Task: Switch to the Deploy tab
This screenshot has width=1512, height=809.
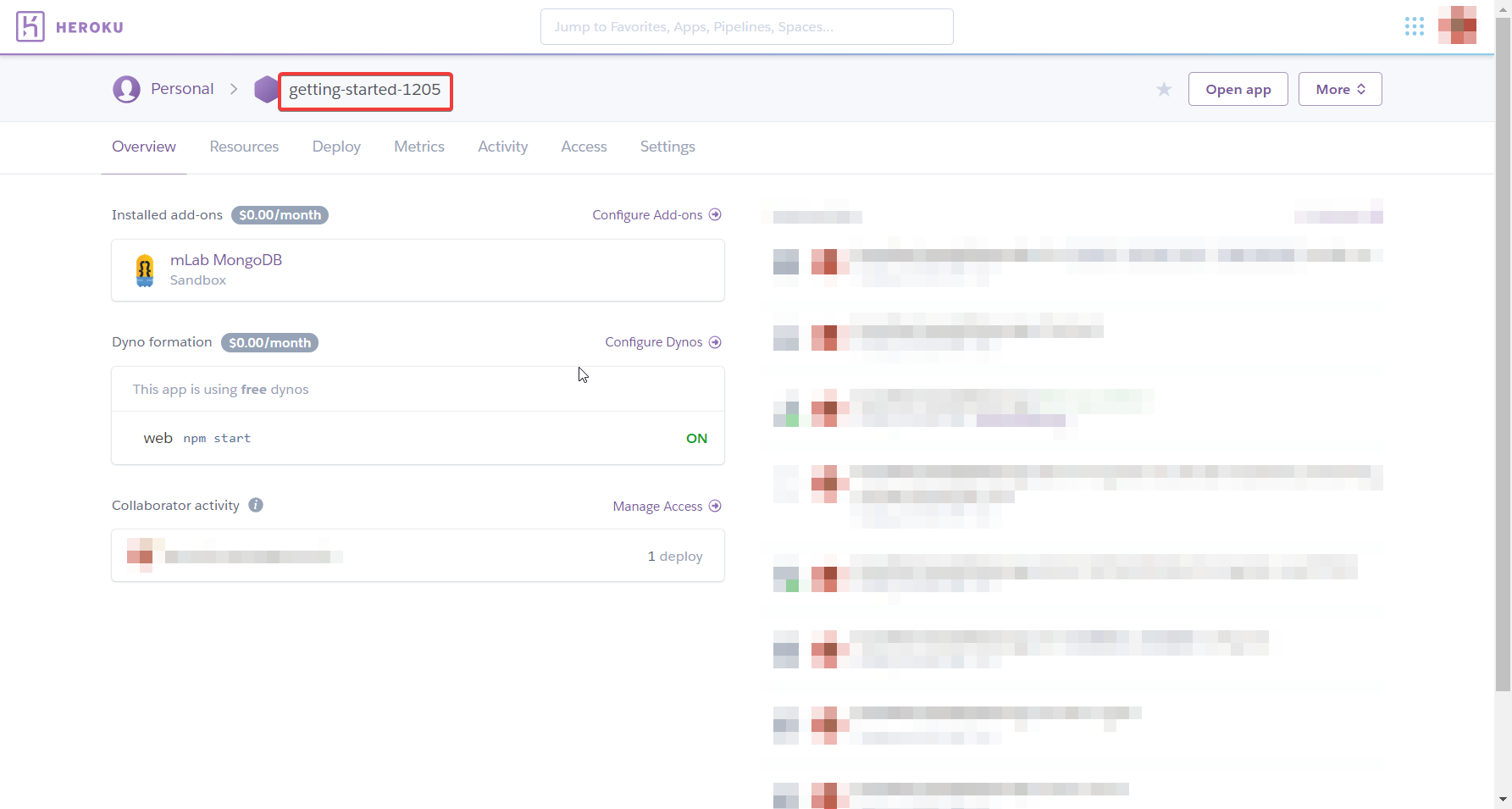Action: pyautogui.click(x=336, y=147)
